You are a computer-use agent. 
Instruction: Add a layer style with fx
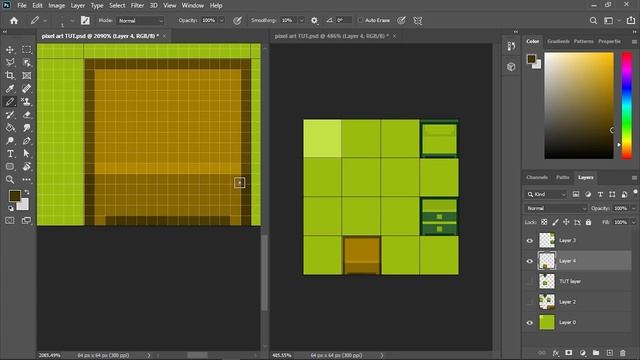coord(556,353)
